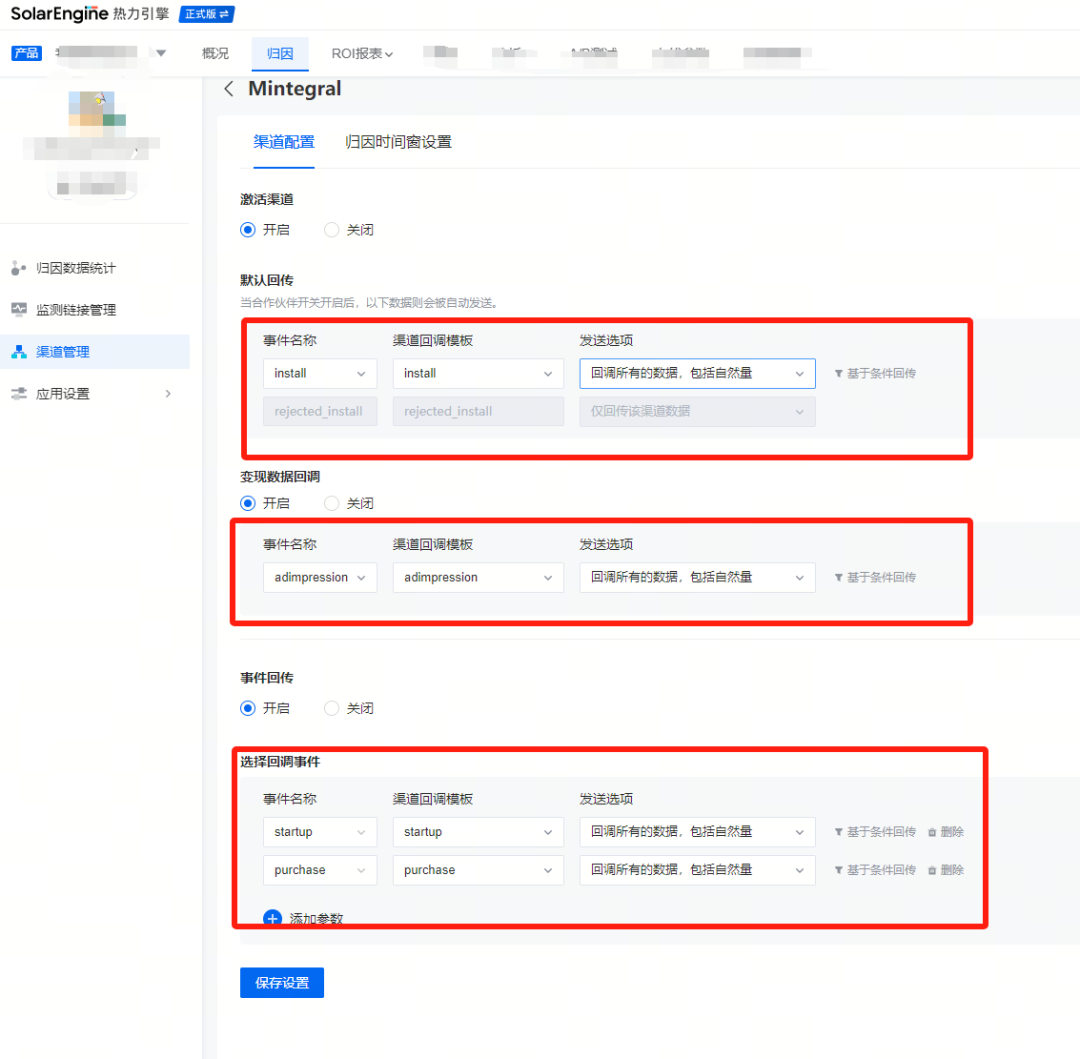The height and width of the screenshot is (1059, 1080).
Task: Click the filter icon in the install row
Action: click(838, 374)
